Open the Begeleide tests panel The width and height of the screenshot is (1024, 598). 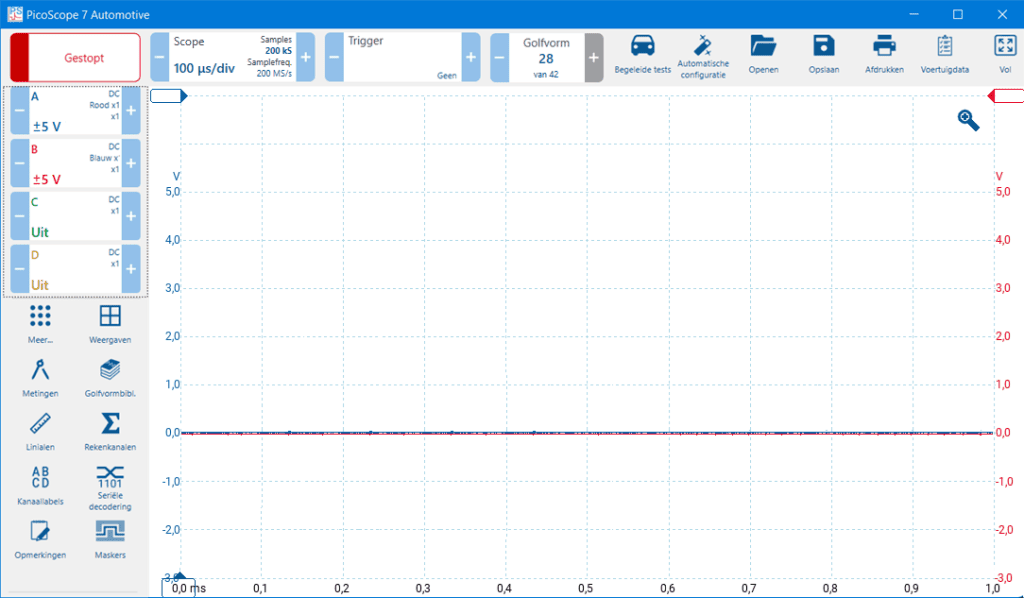(x=643, y=55)
